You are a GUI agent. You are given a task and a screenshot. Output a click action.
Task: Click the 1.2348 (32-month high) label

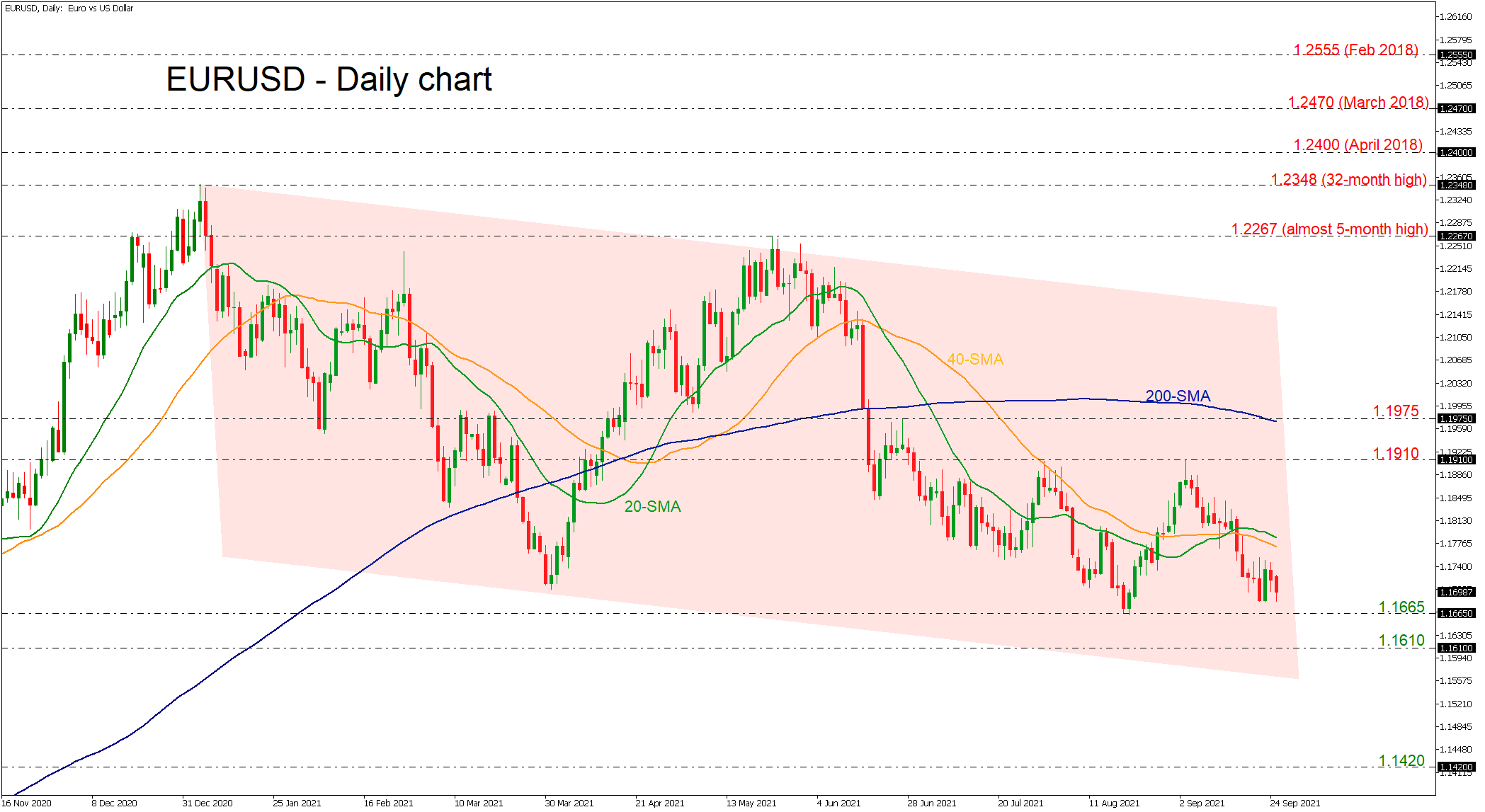coord(1348,180)
